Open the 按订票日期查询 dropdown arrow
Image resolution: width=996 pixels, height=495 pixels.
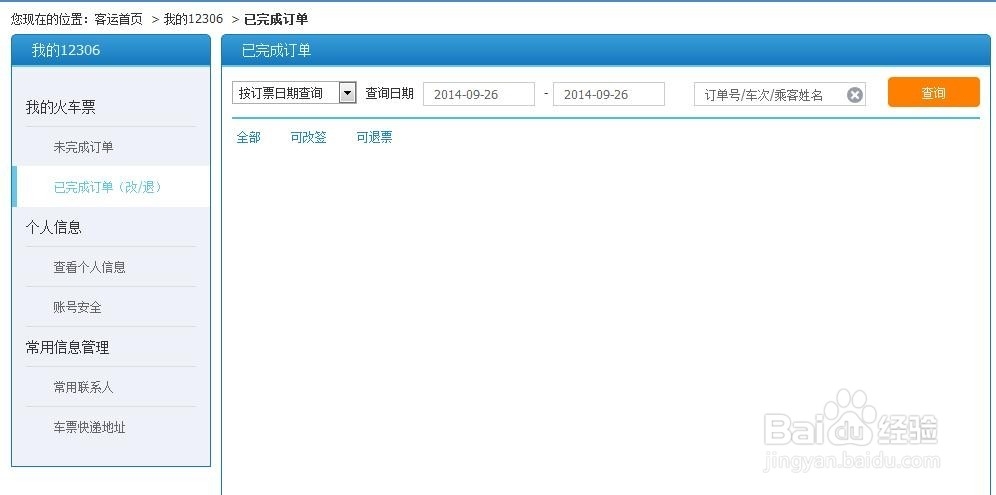click(x=347, y=93)
